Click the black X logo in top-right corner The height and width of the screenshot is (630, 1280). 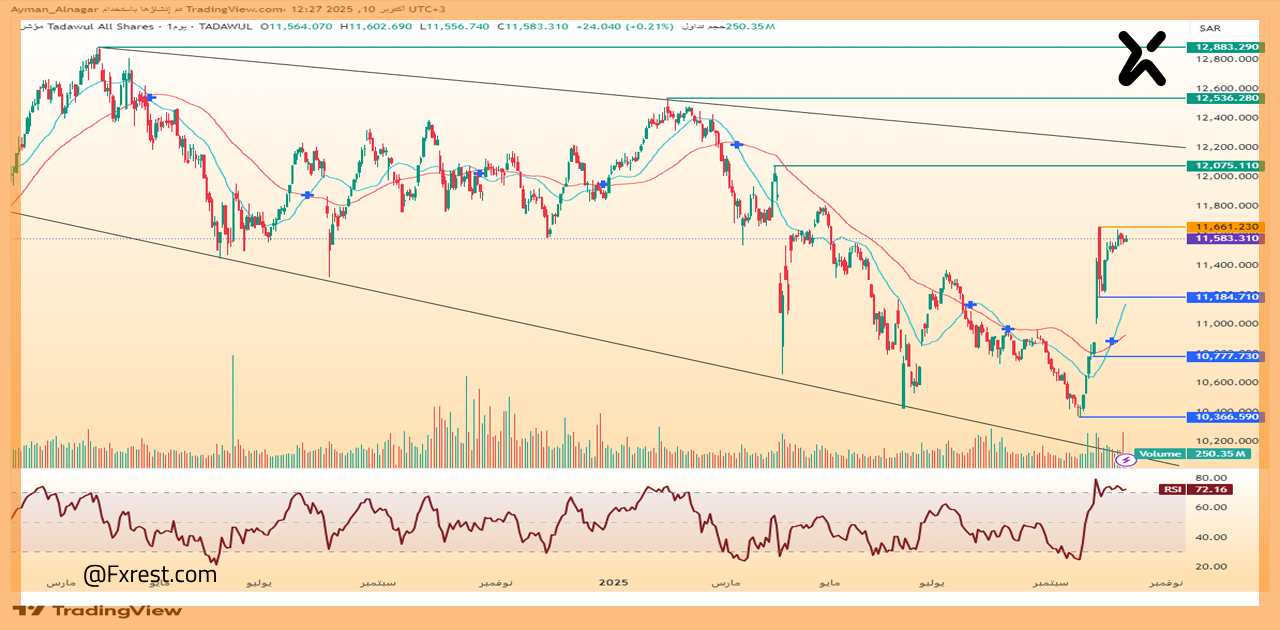click(1142, 57)
